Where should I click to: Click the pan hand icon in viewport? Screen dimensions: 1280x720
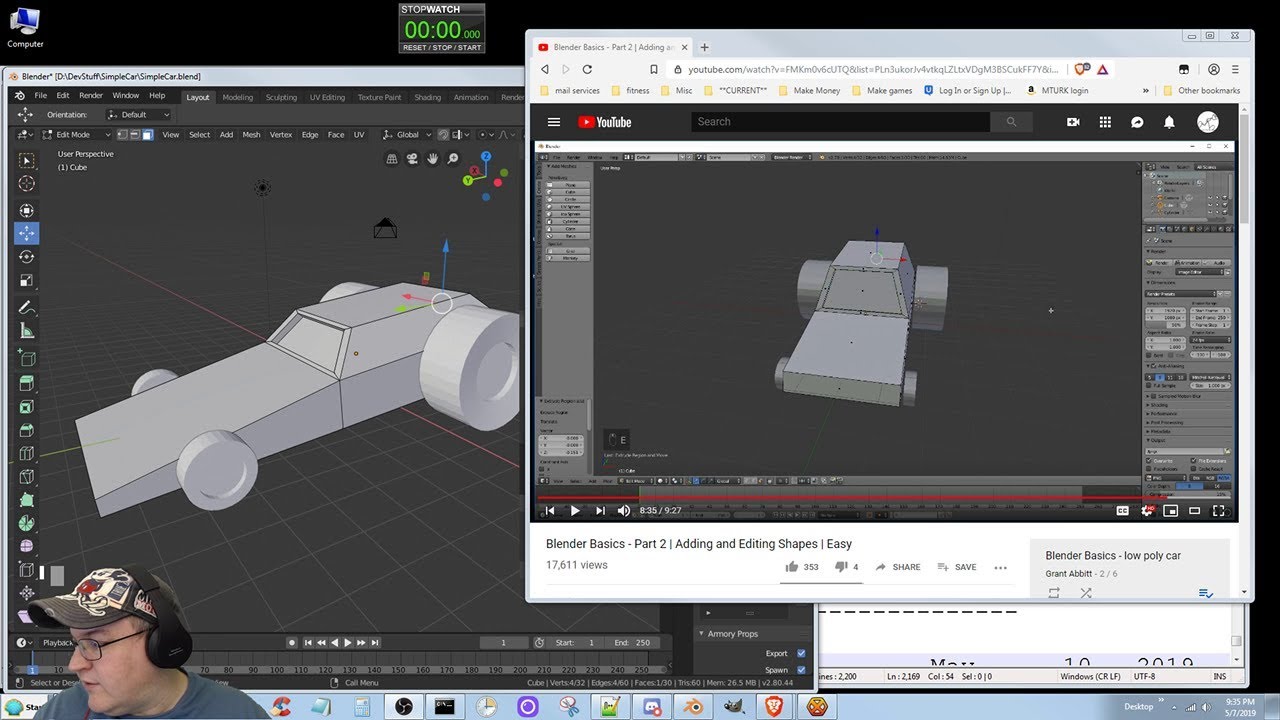coord(432,158)
